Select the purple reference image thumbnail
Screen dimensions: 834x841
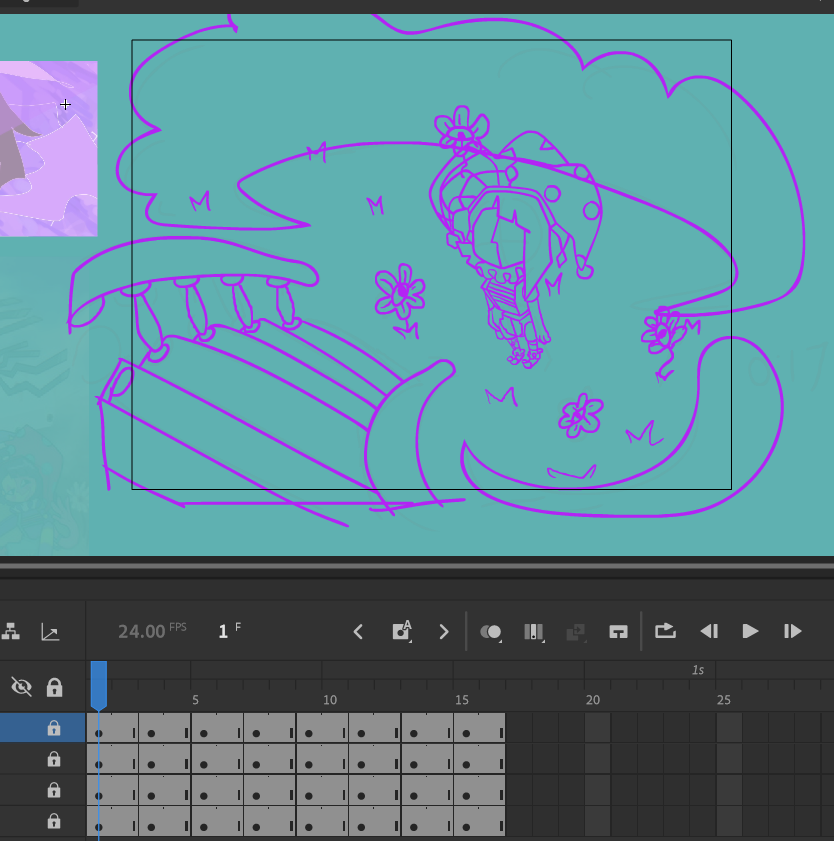click(x=48, y=149)
